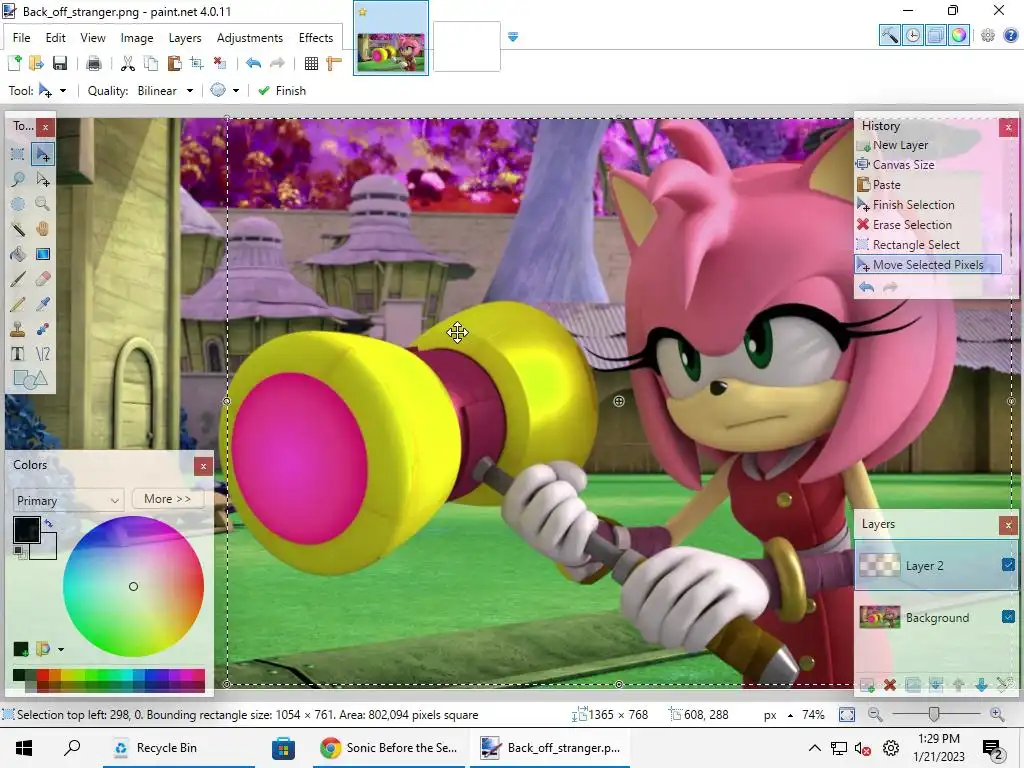1024x768 pixels.
Task: Select the Lasso Select tool
Action: pyautogui.click(x=18, y=179)
